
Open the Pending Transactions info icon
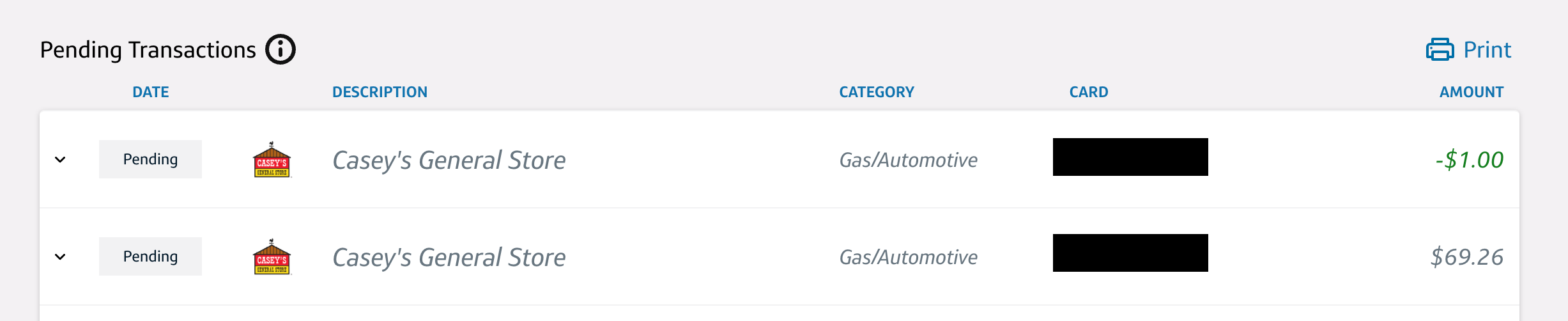(281, 50)
